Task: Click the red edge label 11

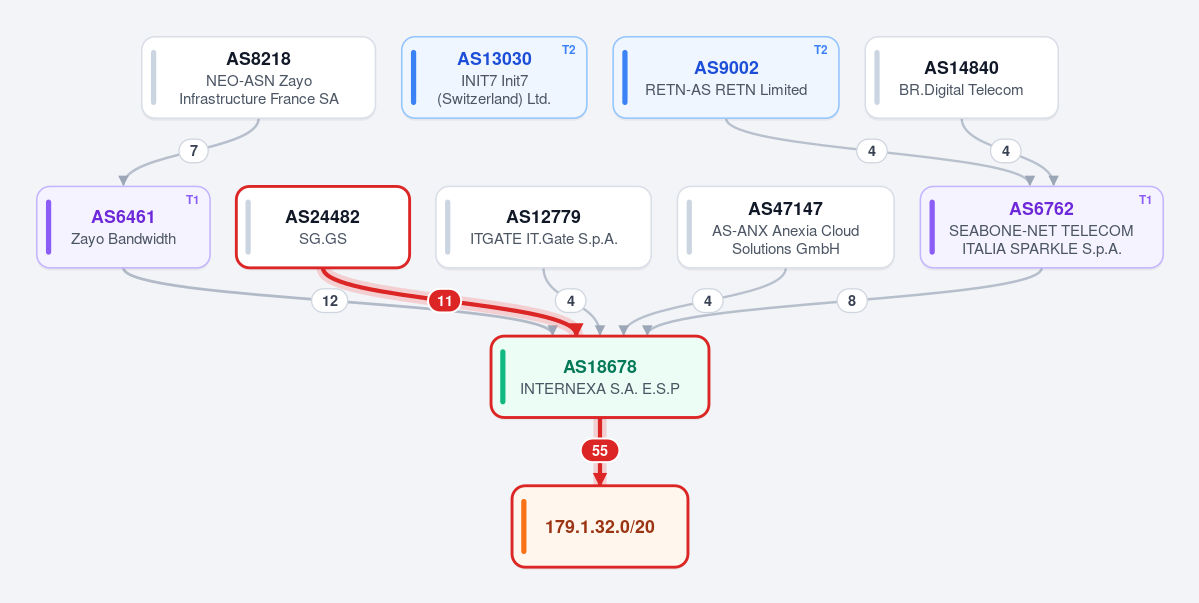Action: pos(444,301)
